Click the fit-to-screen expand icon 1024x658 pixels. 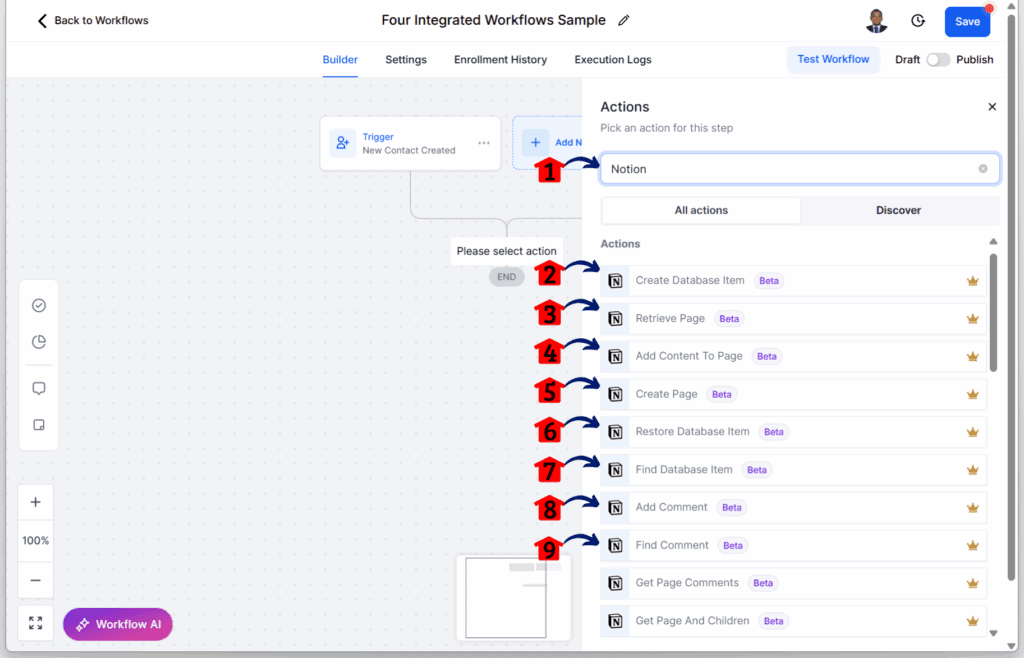point(36,623)
